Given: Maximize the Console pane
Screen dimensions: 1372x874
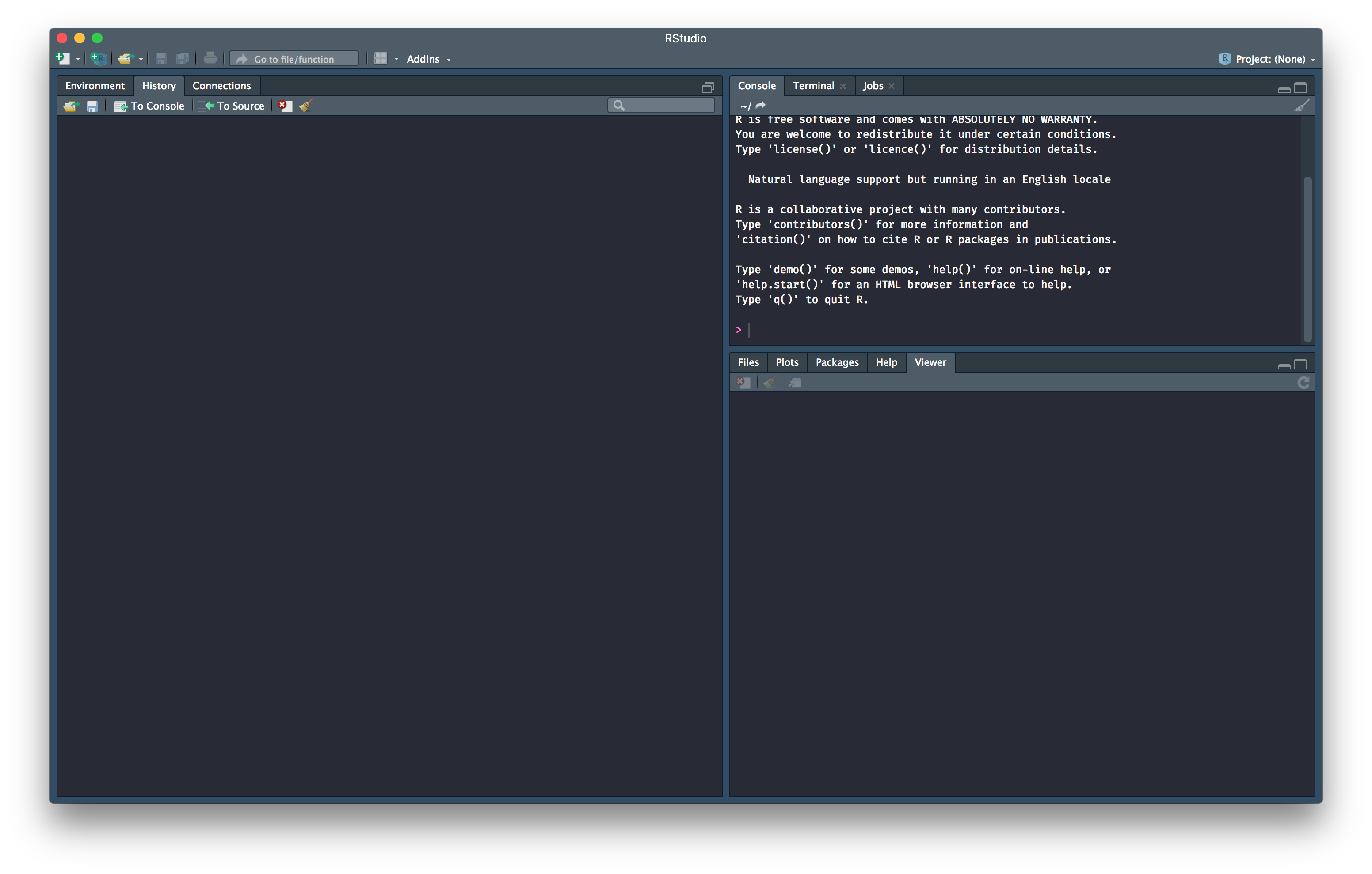Looking at the screenshot, I should click(x=1301, y=88).
